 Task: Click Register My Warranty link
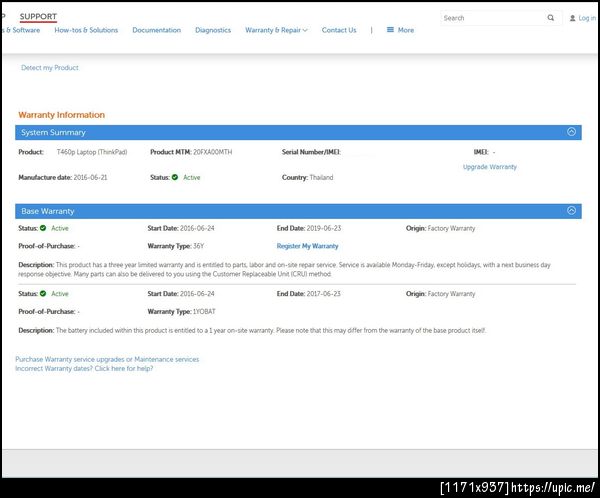click(x=308, y=246)
